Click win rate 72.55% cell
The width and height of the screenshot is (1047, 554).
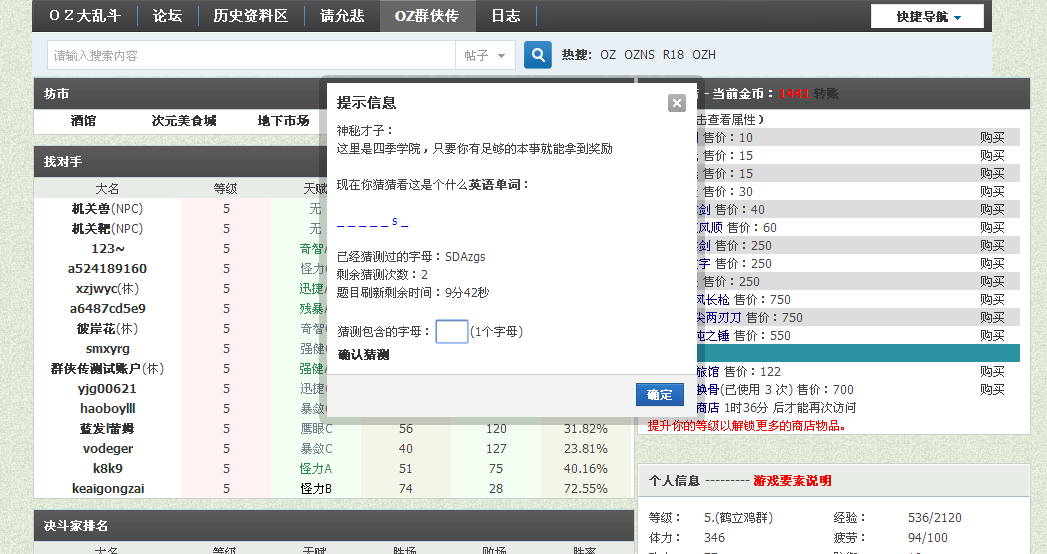click(586, 489)
